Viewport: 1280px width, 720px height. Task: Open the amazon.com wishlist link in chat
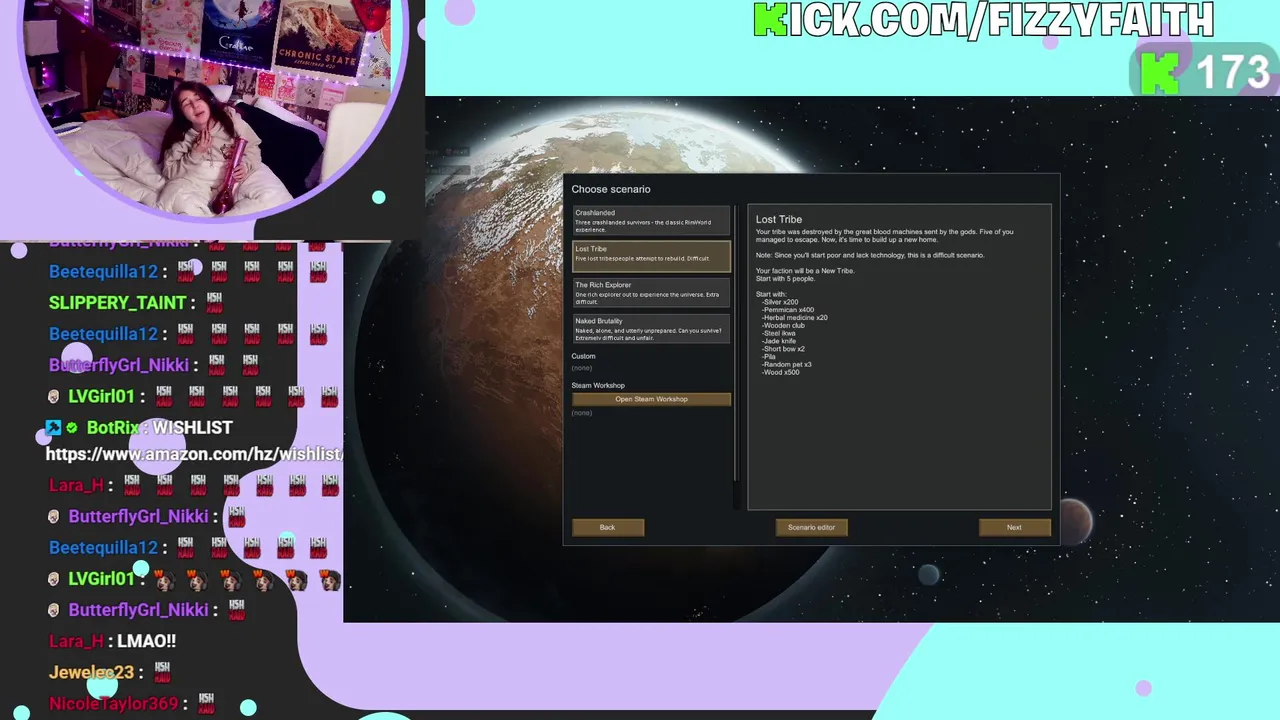click(194, 454)
